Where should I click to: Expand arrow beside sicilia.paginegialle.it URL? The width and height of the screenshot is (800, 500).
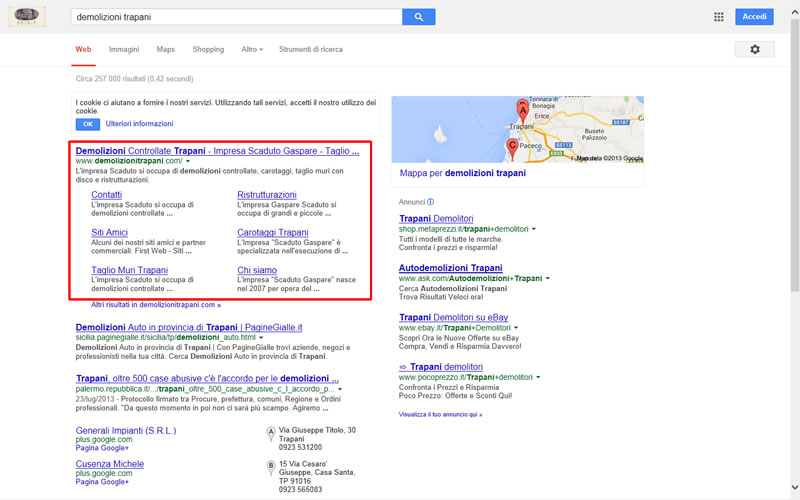(x=261, y=338)
